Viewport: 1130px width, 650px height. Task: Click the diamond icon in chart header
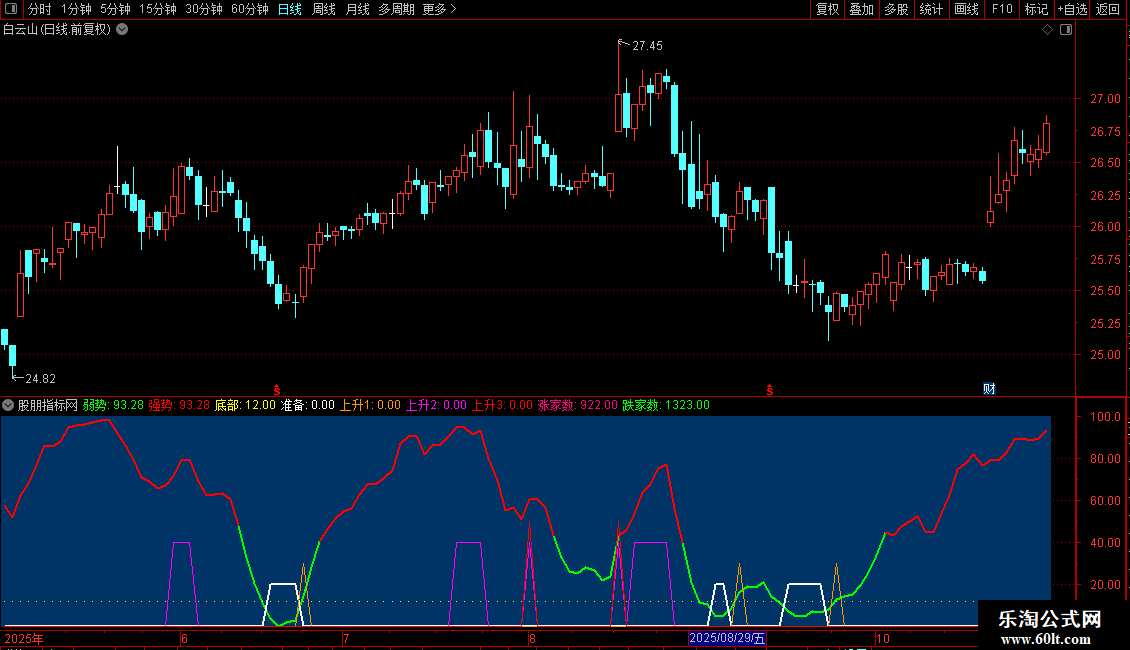1047,30
